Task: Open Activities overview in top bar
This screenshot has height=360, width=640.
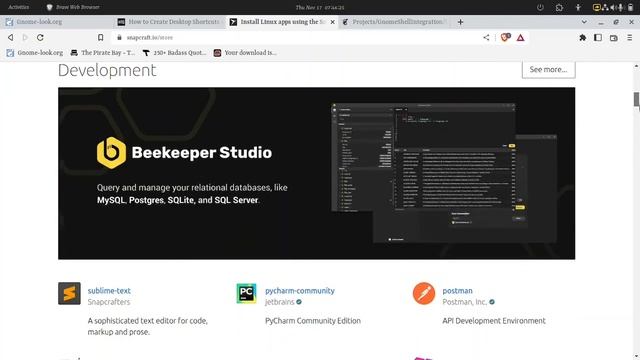Action: [x=18, y=7]
